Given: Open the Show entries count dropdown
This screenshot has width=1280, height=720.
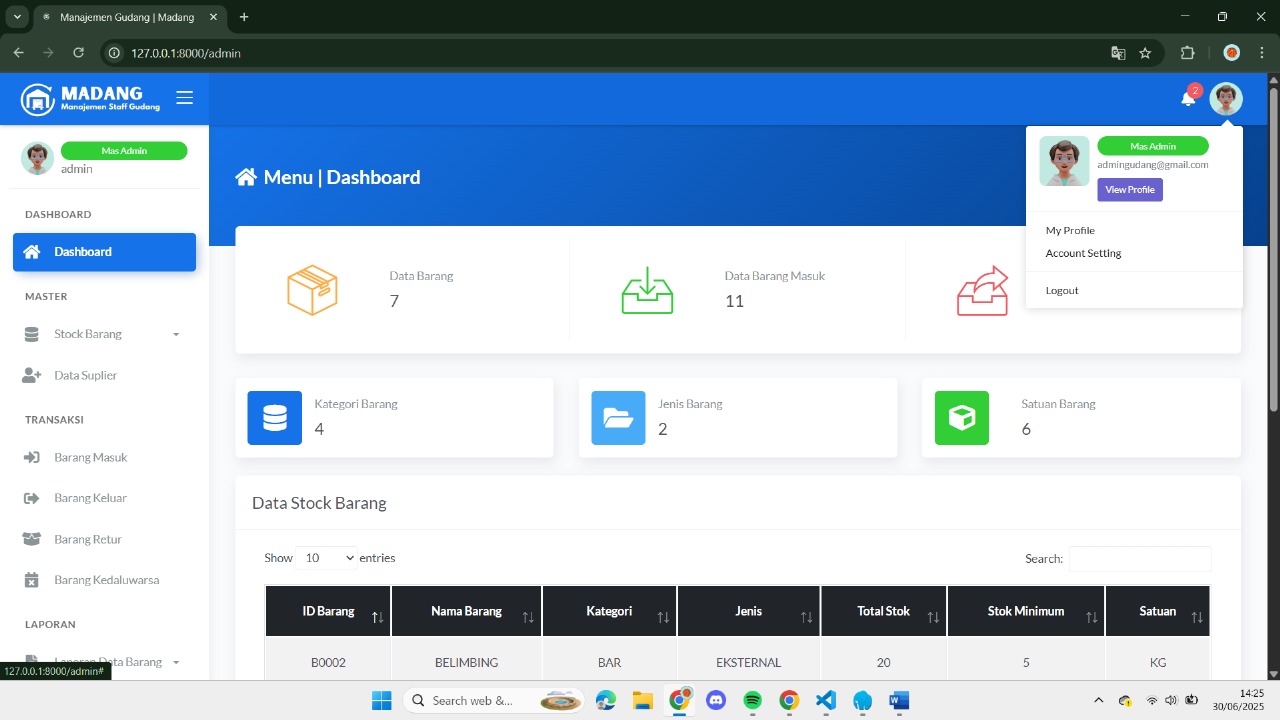Looking at the screenshot, I should tap(326, 558).
